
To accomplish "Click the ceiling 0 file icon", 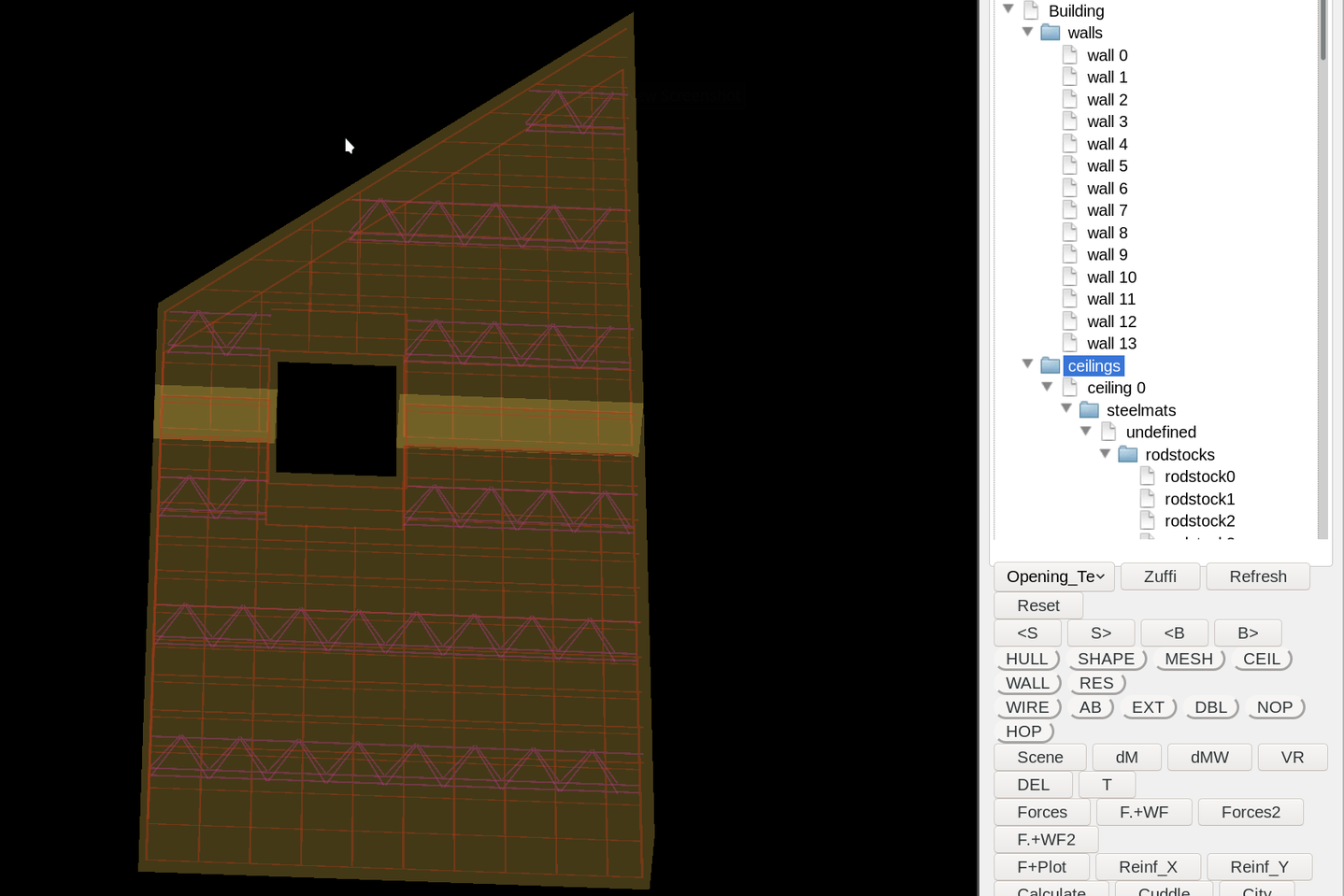I will pyautogui.click(x=1070, y=388).
